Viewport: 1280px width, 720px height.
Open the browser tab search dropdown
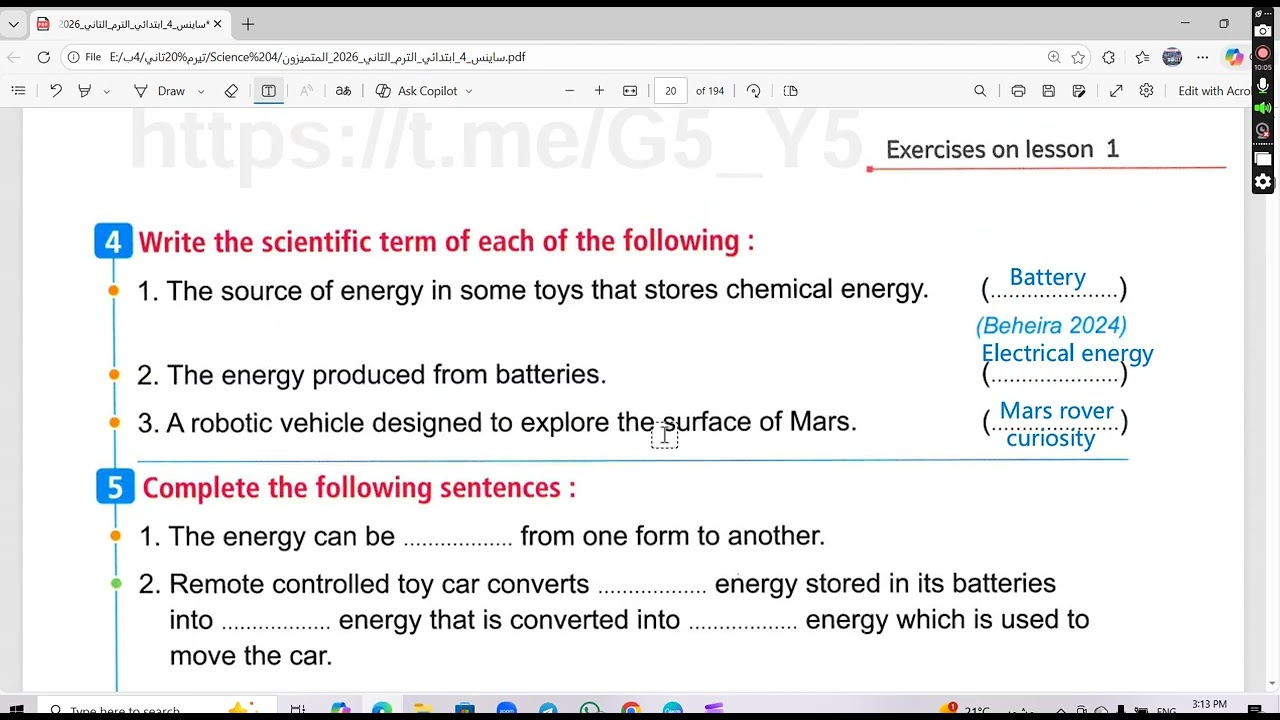13,24
